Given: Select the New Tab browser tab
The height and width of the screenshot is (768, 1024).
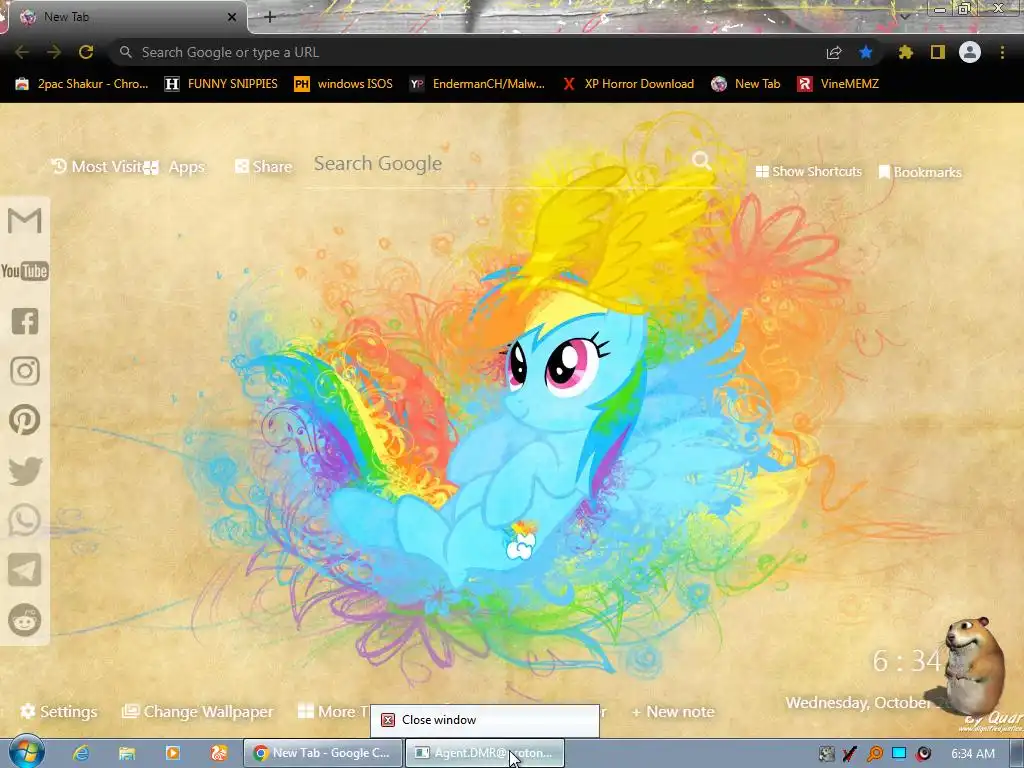Looking at the screenshot, I should tap(127, 17).
